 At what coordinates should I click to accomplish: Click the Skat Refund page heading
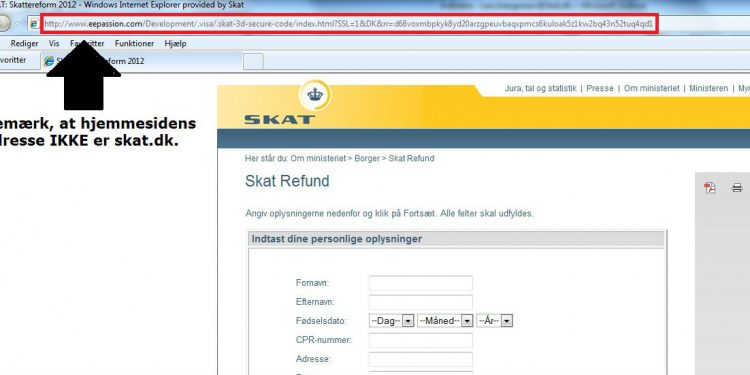pos(287,181)
